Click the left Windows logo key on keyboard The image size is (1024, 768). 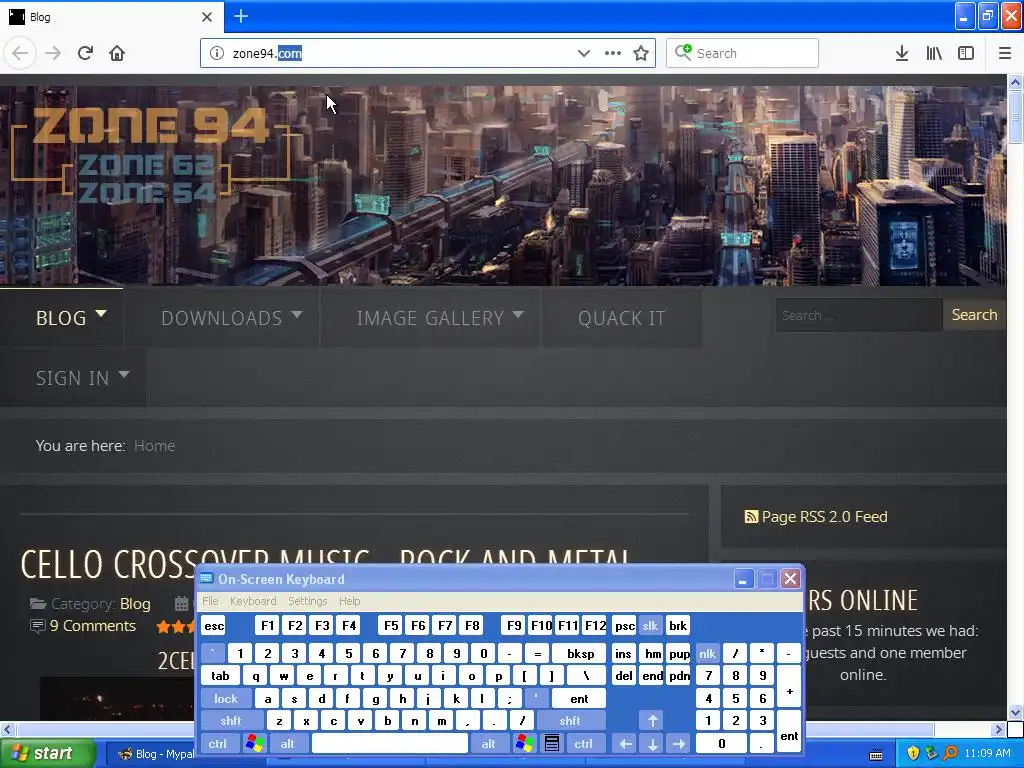[x=255, y=743]
